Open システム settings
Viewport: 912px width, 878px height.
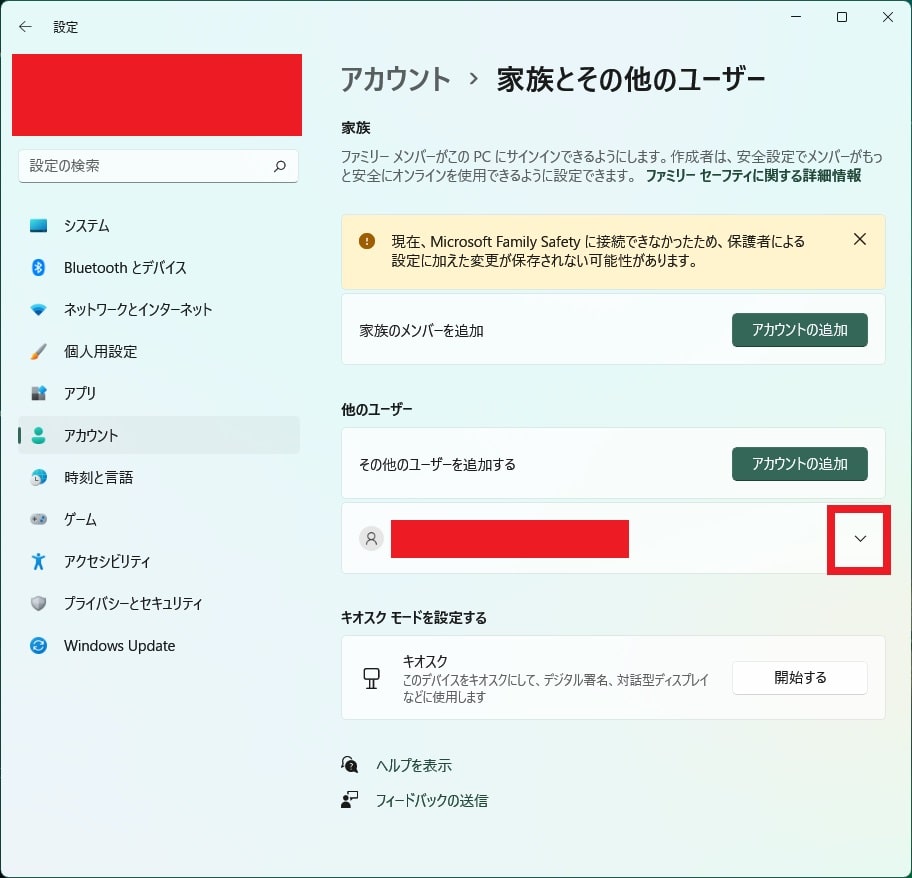click(x=159, y=226)
